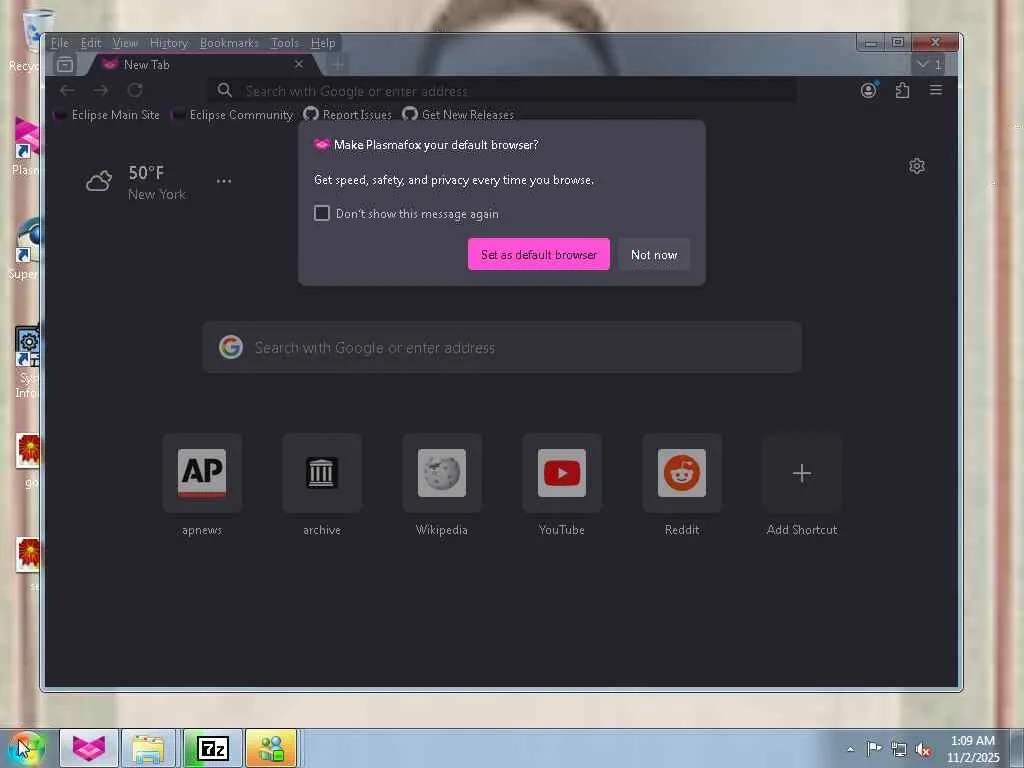
Task: Open the Help menu
Action: click(x=323, y=43)
